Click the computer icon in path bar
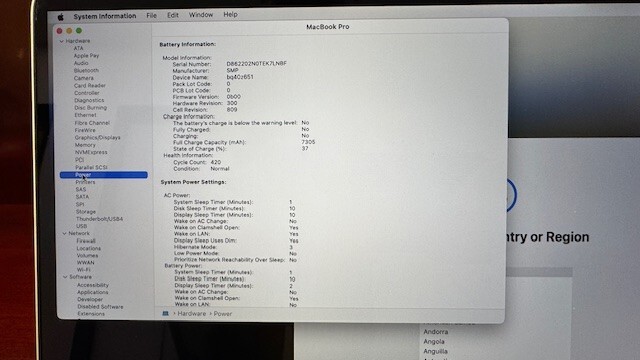This screenshot has height=360, width=640. click(x=165, y=313)
